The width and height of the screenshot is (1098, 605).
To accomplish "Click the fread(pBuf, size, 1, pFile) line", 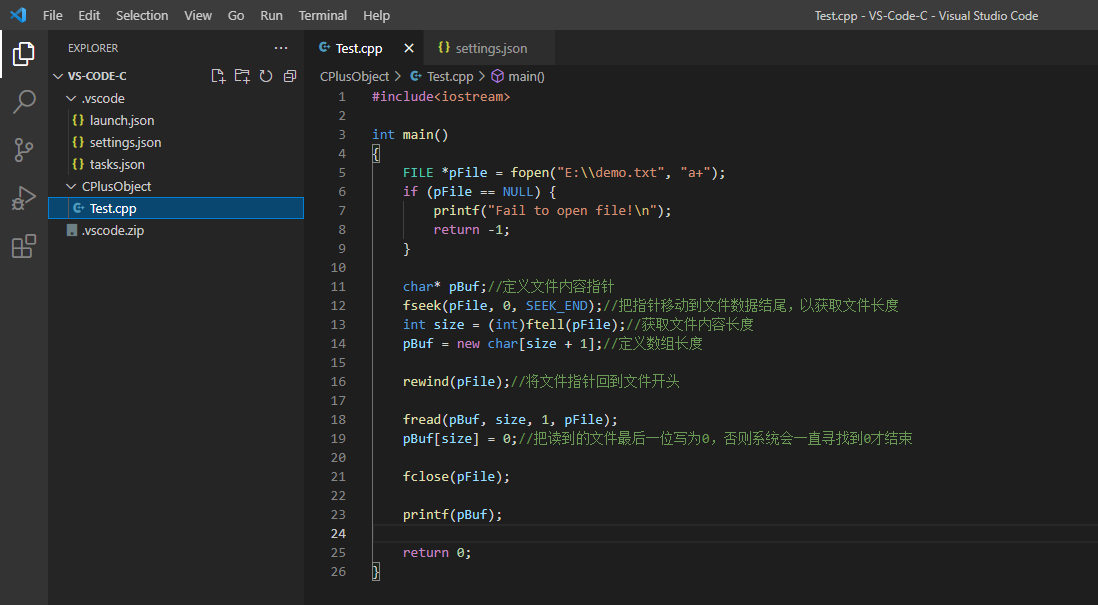I will pos(510,419).
